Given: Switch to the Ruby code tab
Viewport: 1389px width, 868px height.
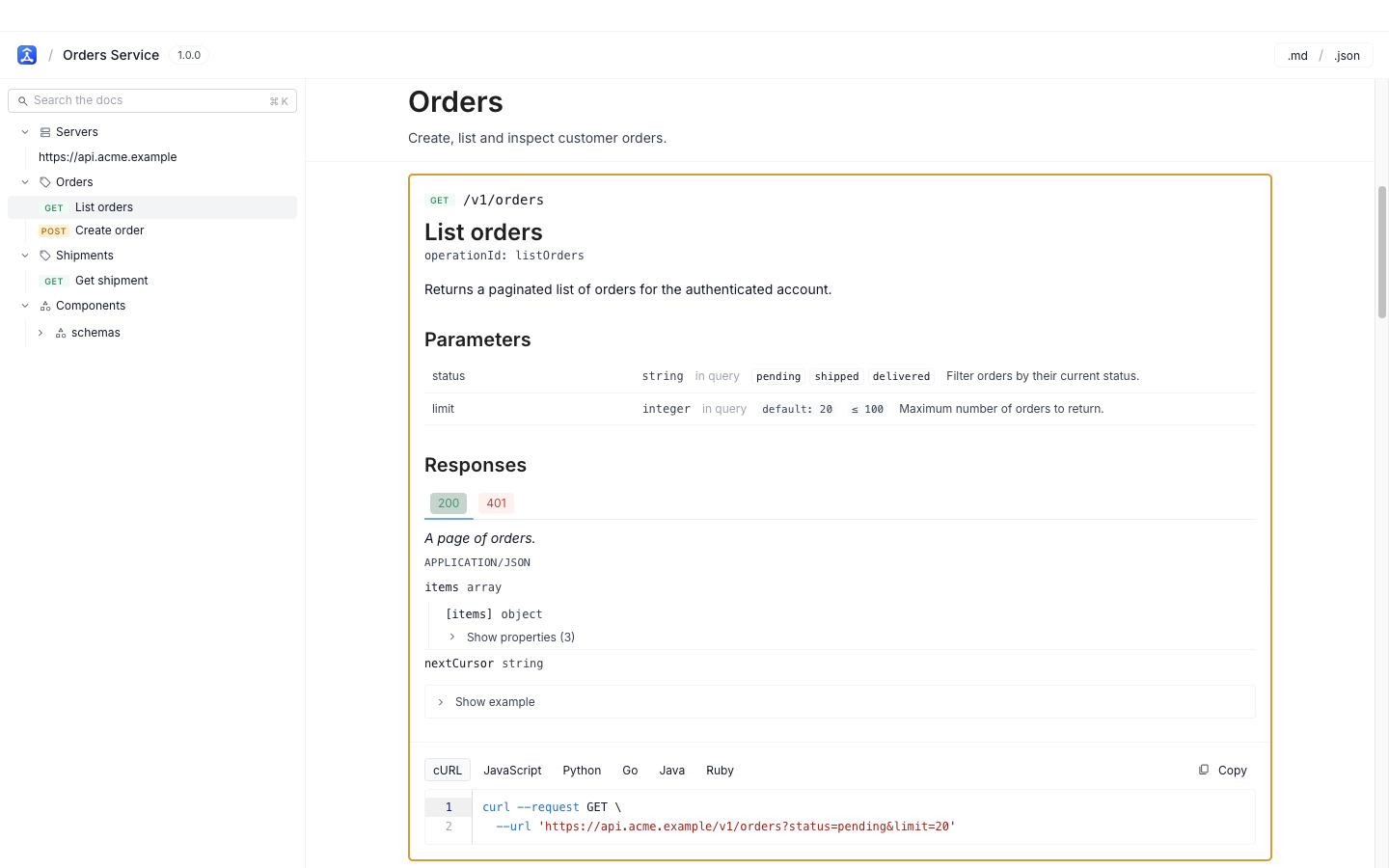Looking at the screenshot, I should [x=720, y=771].
